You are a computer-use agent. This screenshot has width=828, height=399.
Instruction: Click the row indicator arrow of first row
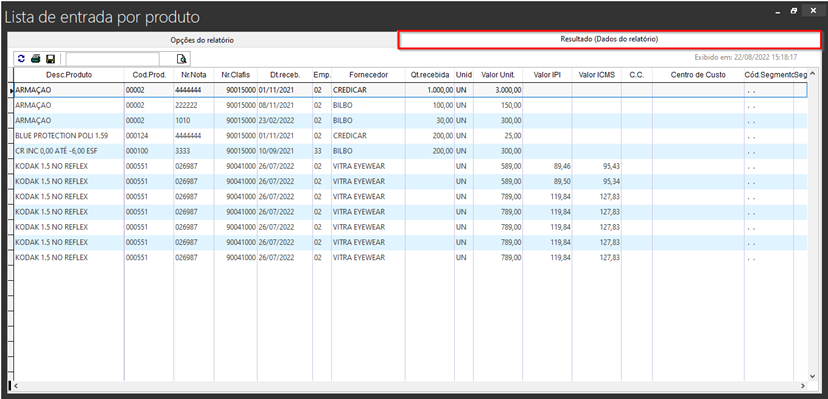(11, 90)
